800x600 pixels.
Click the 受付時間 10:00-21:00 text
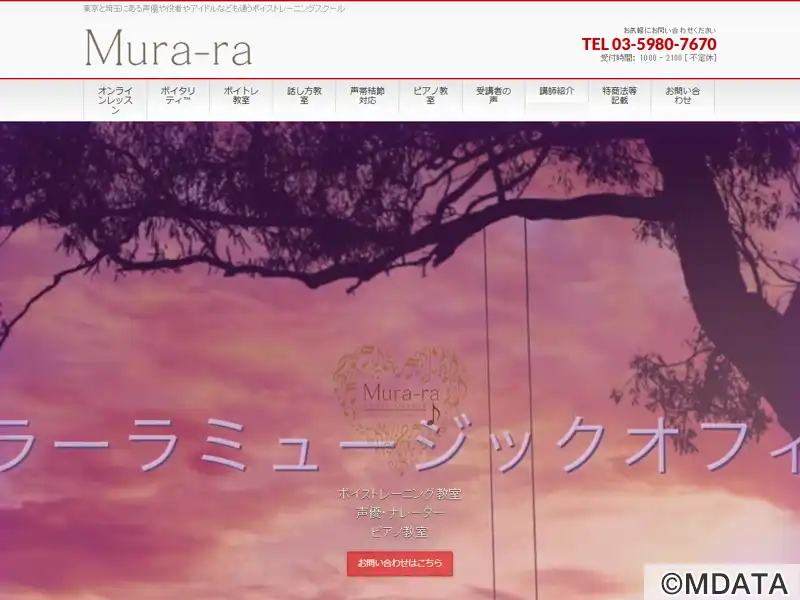[658, 58]
